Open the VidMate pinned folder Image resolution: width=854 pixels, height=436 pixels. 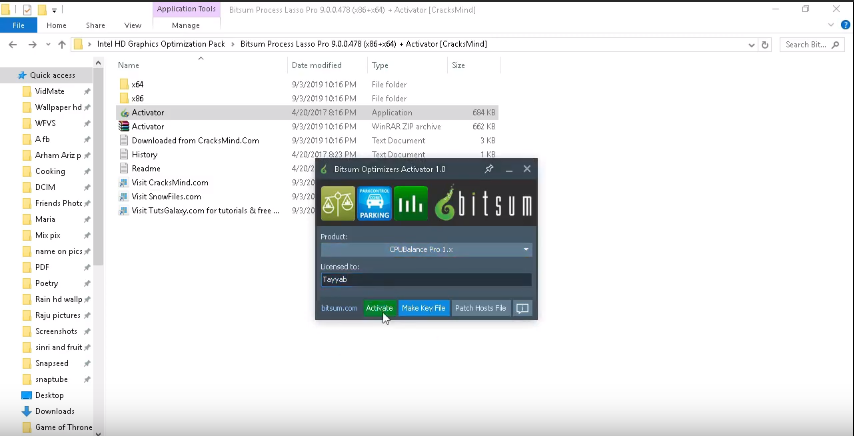tap(50, 91)
